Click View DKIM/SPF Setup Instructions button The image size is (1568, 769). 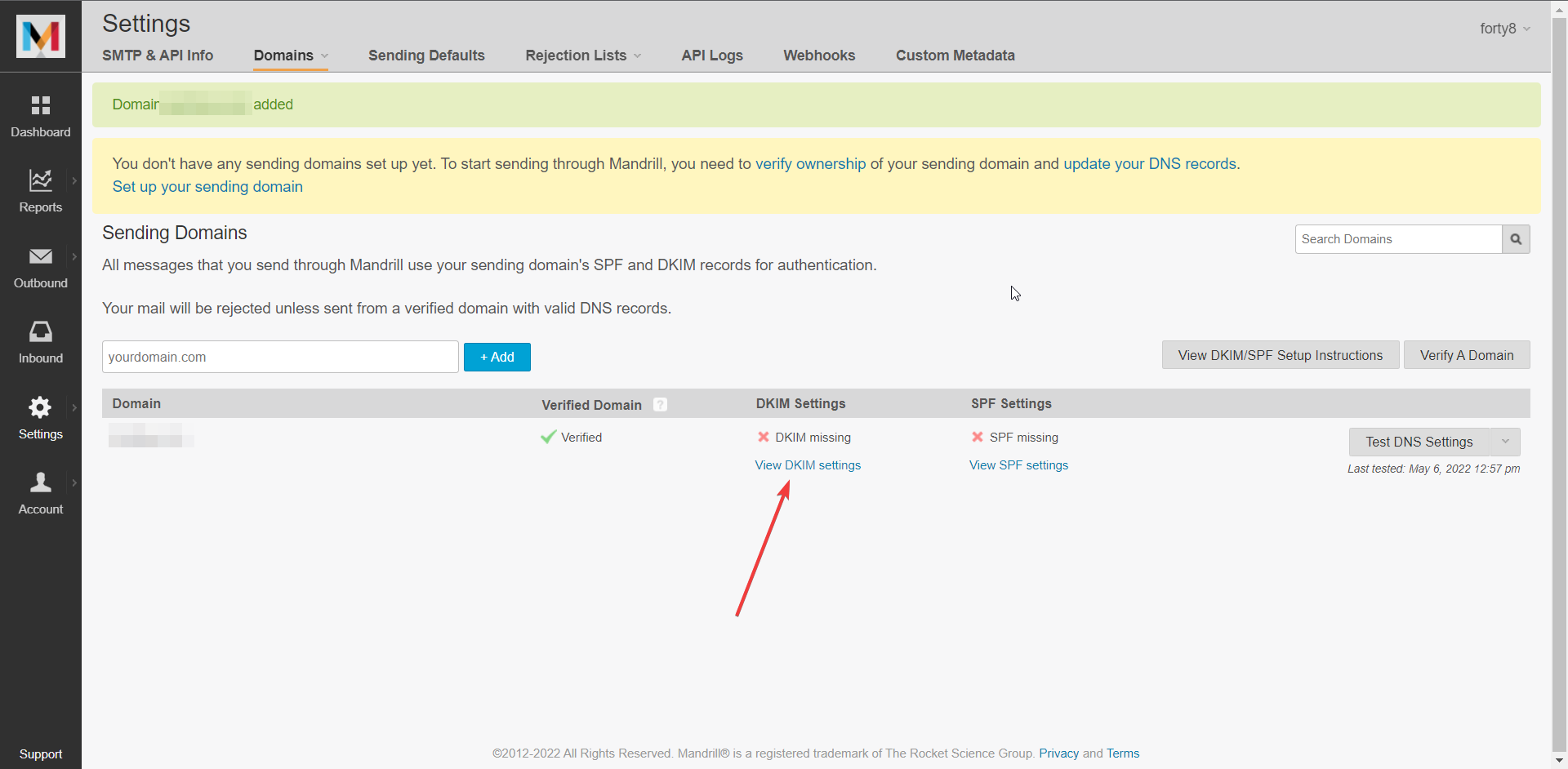pyautogui.click(x=1281, y=355)
